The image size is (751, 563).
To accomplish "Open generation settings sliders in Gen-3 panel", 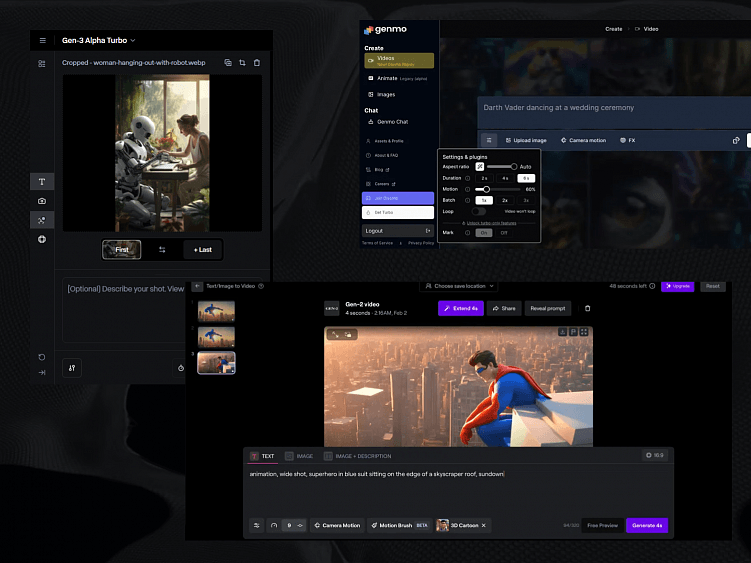I will click(x=72, y=368).
